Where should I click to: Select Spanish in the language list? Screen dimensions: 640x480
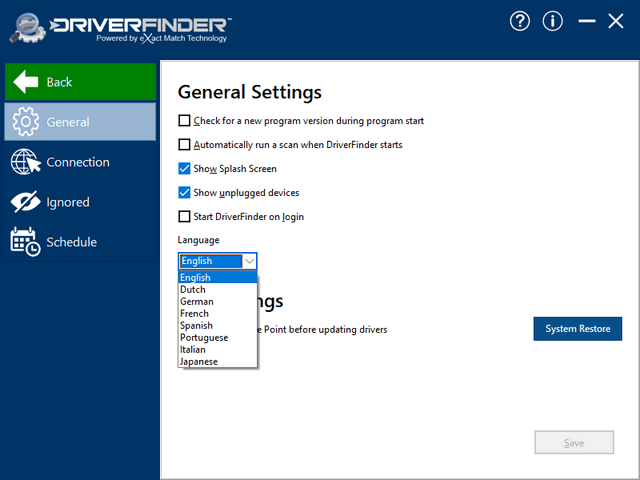tap(196, 325)
